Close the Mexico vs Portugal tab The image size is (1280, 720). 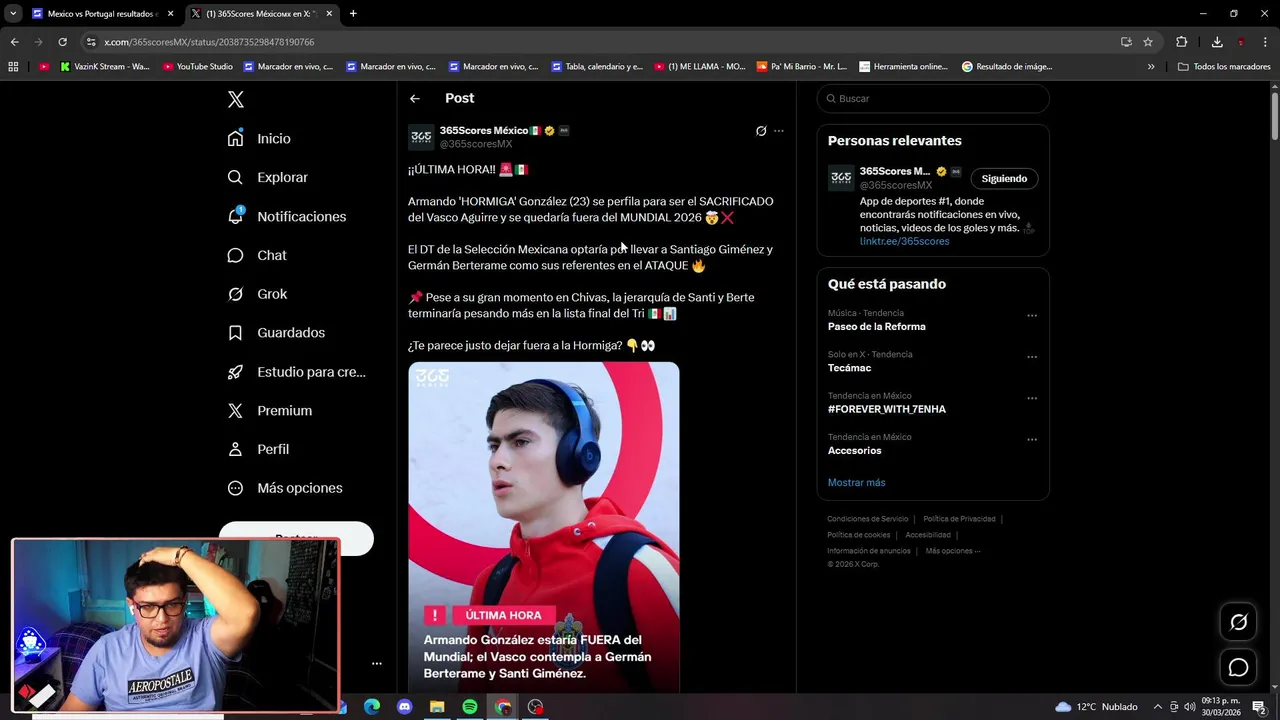[x=171, y=14]
